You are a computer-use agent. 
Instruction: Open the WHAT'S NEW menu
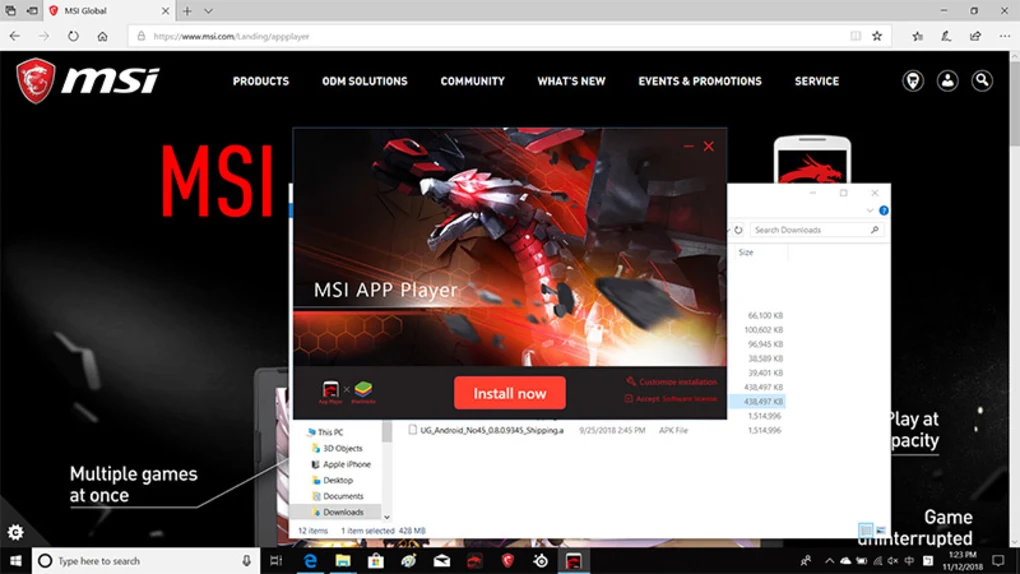click(571, 81)
